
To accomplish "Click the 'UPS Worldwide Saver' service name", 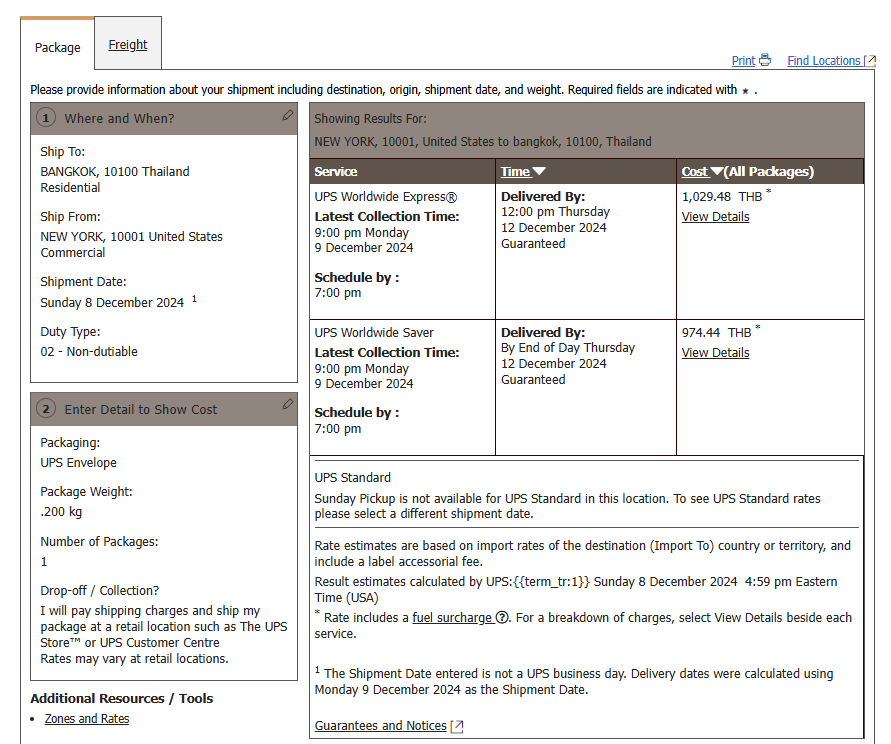I will (x=374, y=332).
